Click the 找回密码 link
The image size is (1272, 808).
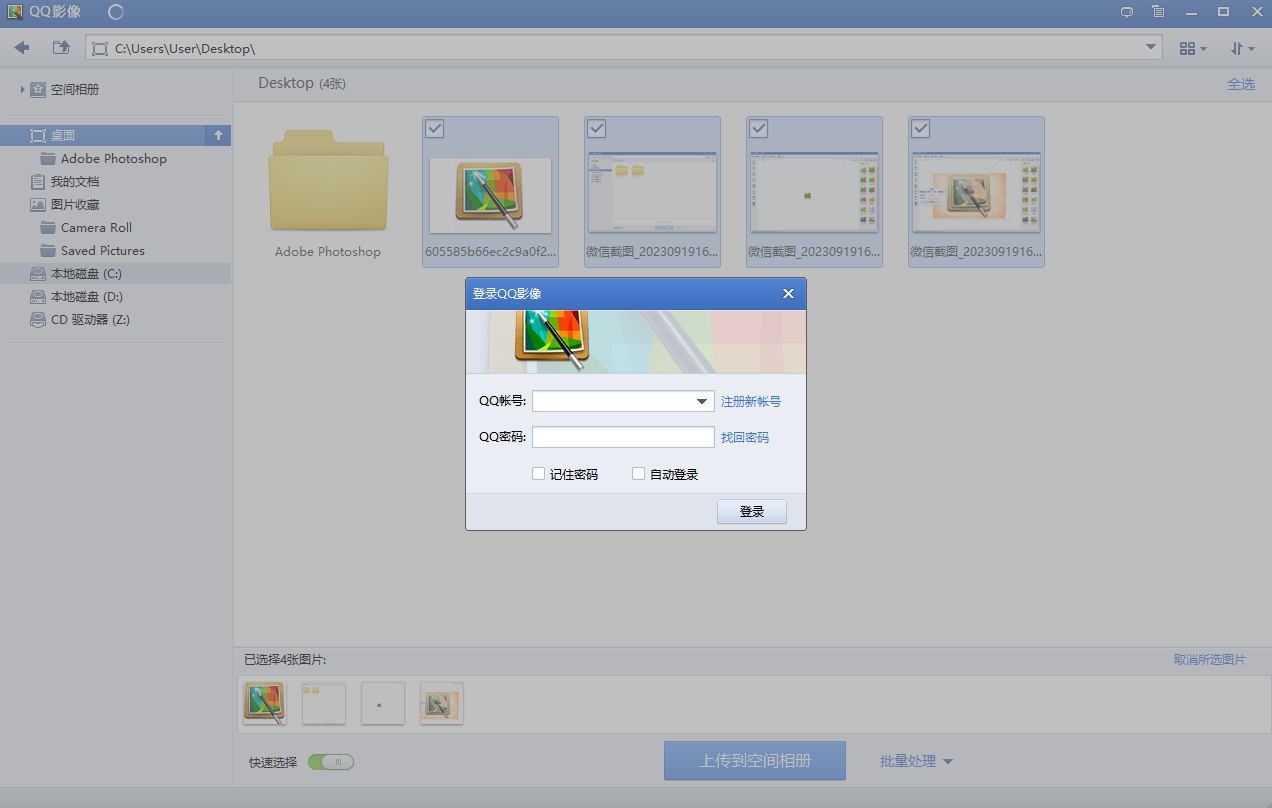pos(745,437)
